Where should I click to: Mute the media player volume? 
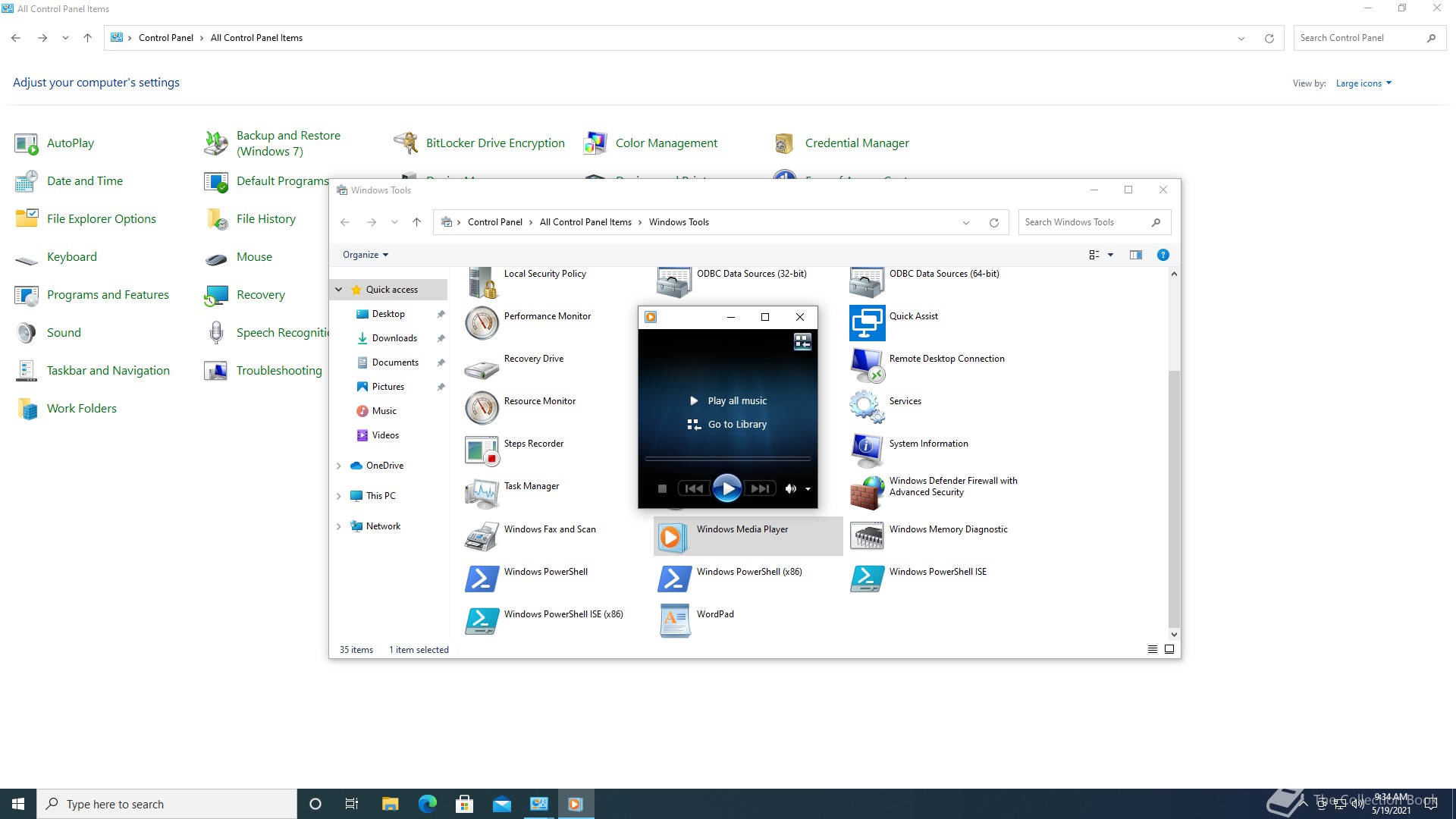point(790,489)
